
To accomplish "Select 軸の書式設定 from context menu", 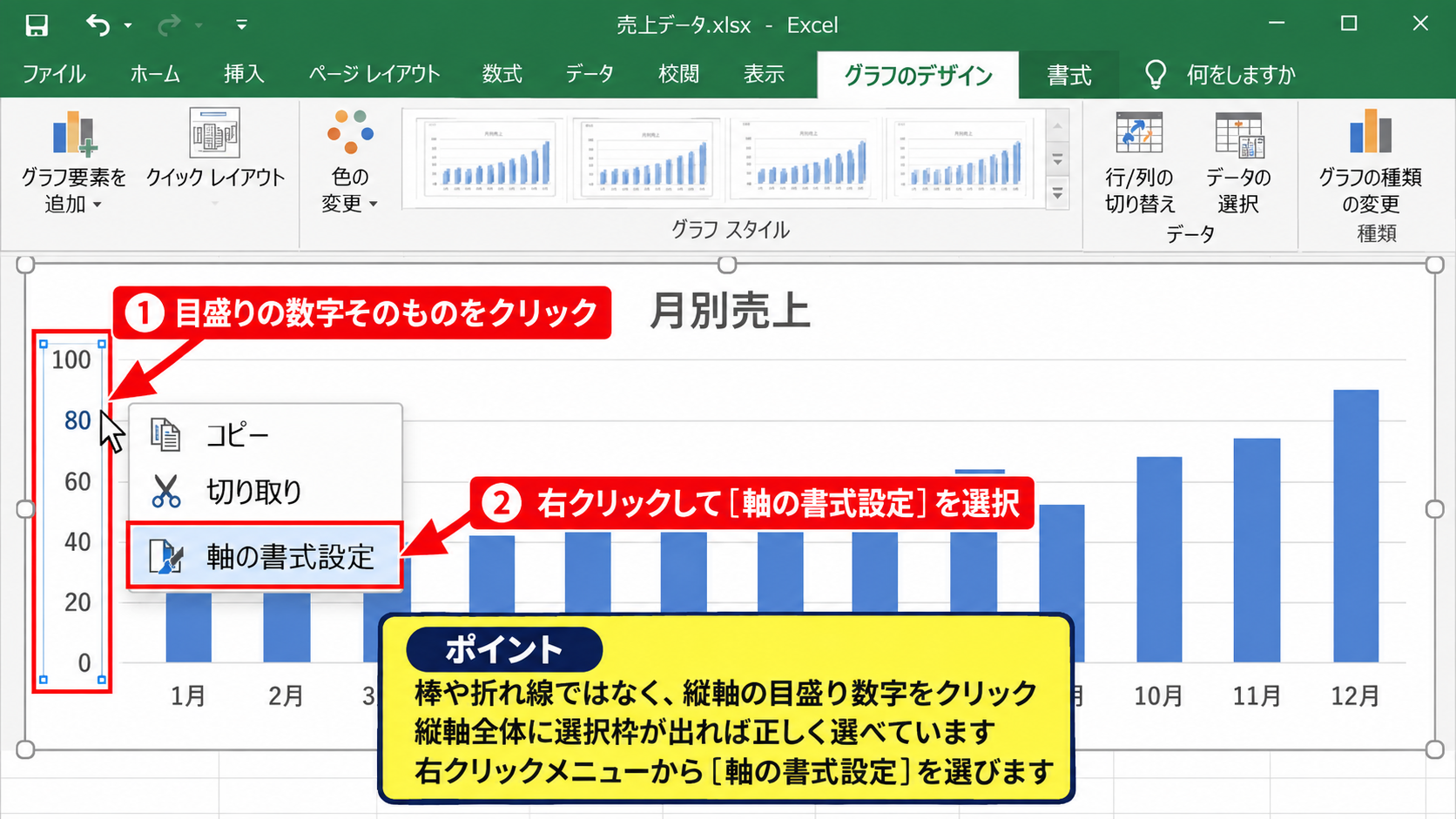I will click(x=265, y=555).
